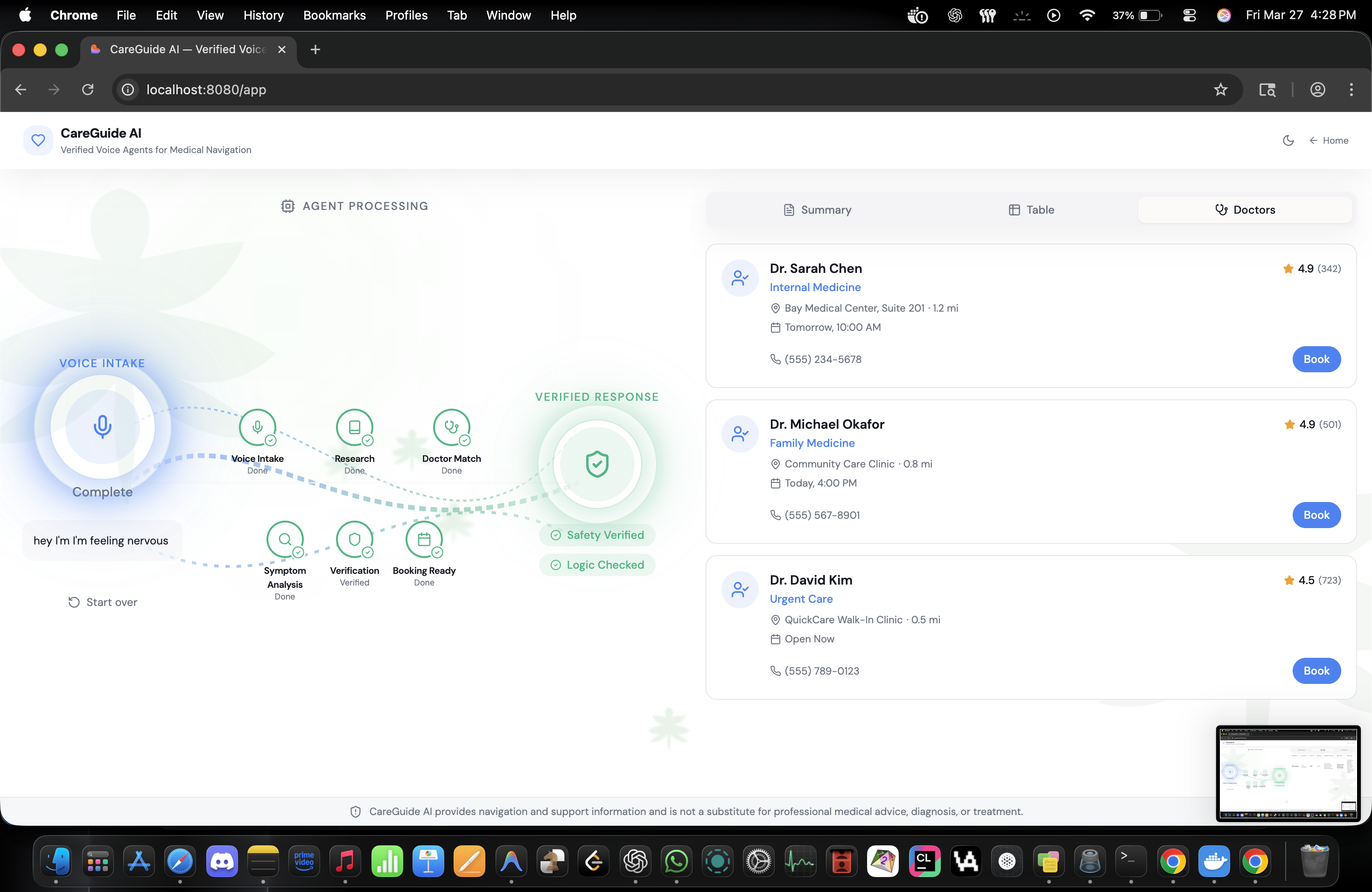Click the Start over link
1372x892 pixels.
tap(103, 601)
